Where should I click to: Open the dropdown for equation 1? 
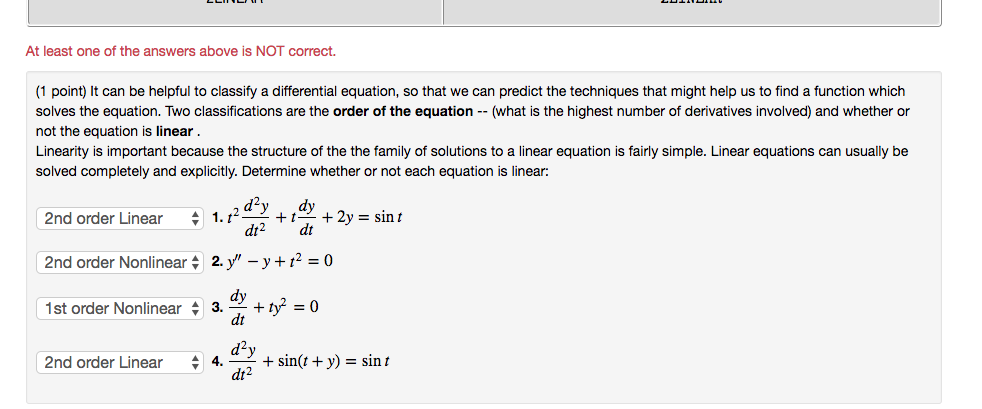click(x=120, y=219)
